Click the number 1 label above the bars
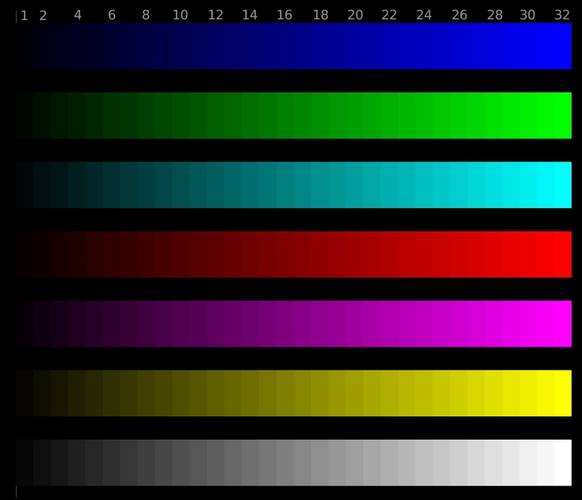The height and width of the screenshot is (500, 582). click(x=24, y=16)
